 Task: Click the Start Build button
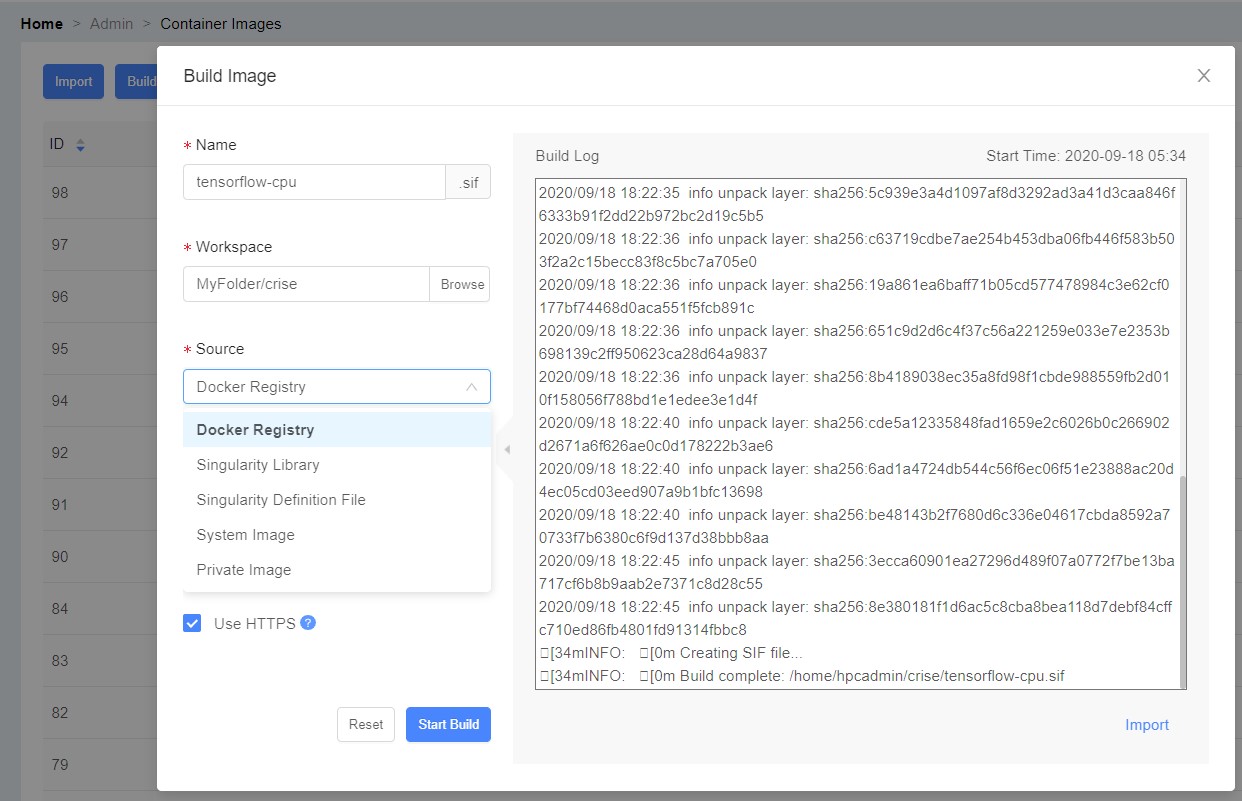point(448,725)
